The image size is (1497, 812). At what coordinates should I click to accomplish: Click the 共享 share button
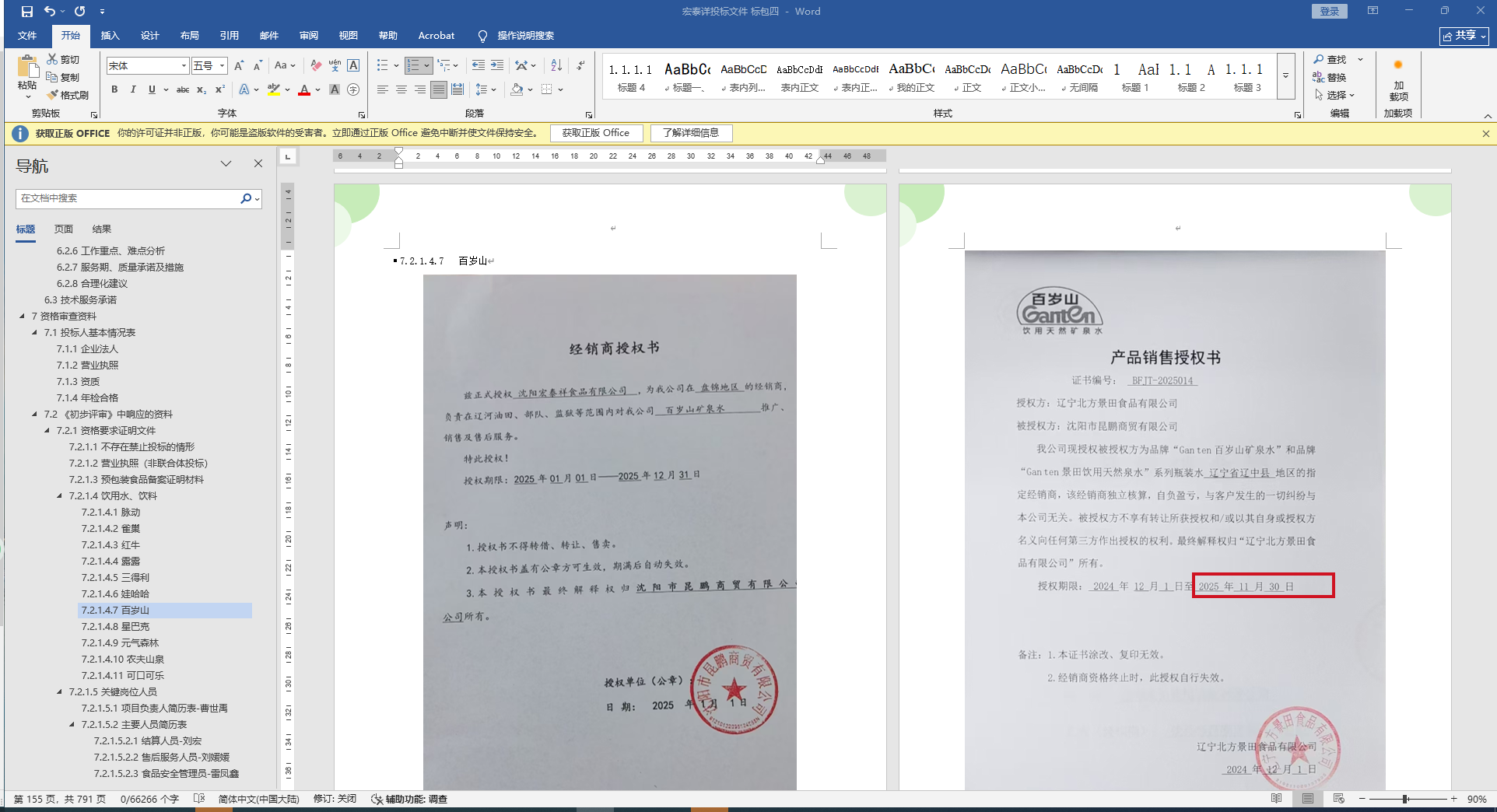pyautogui.click(x=1464, y=36)
